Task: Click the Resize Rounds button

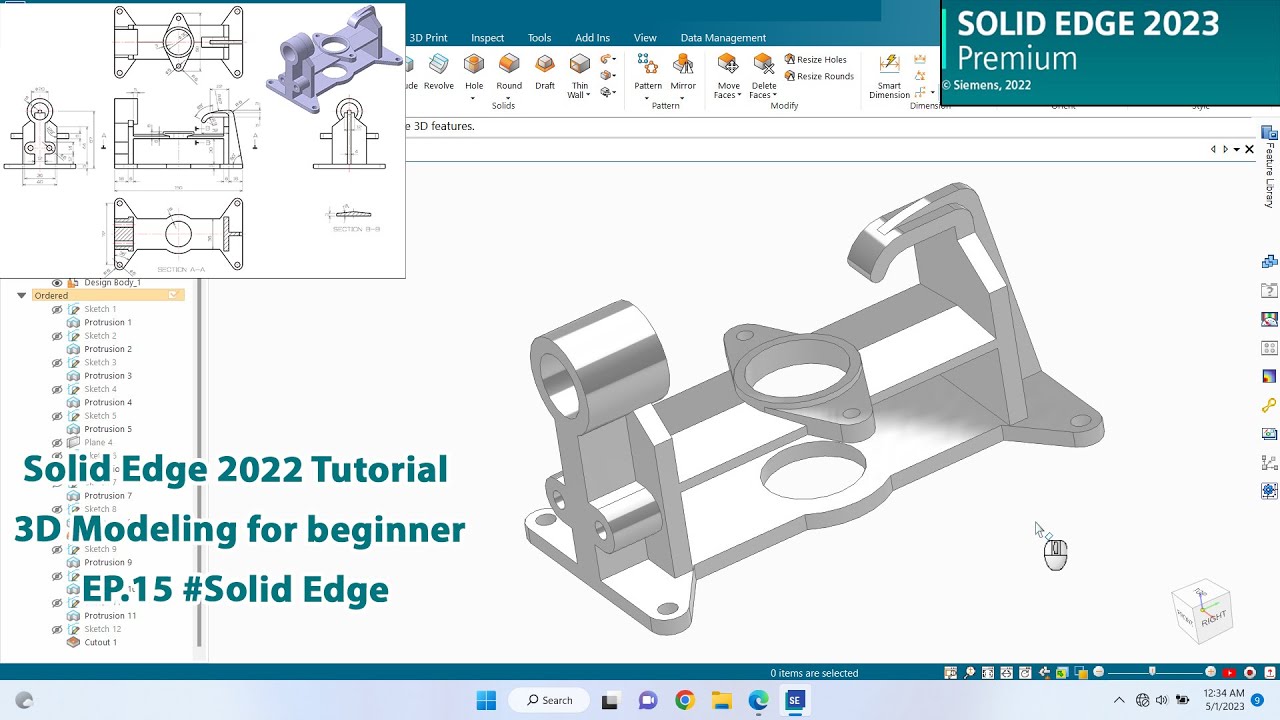Action: pos(819,76)
